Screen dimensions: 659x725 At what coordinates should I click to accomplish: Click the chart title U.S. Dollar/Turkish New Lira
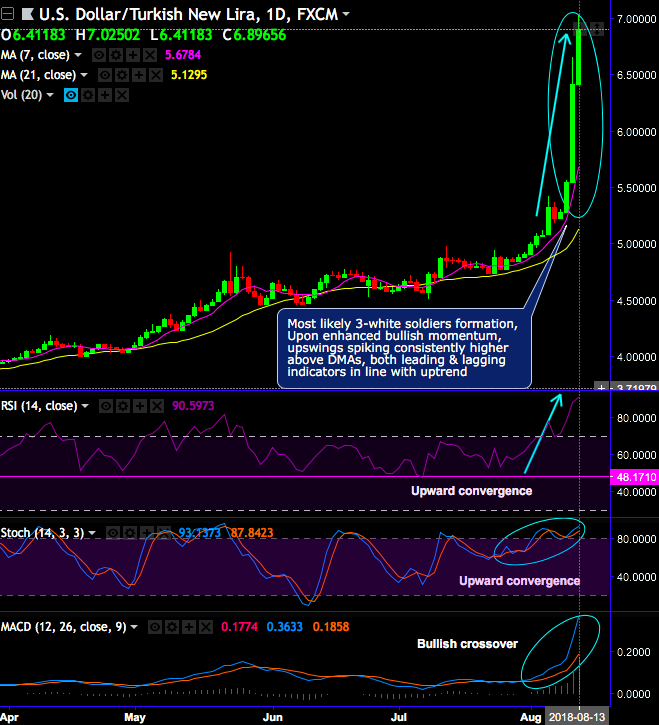pos(147,14)
